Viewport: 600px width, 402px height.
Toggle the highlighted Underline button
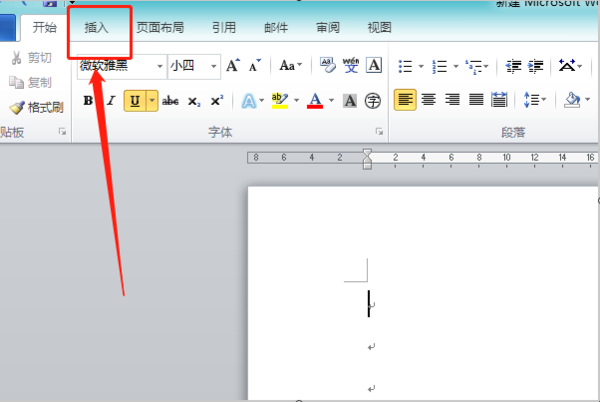(x=135, y=101)
